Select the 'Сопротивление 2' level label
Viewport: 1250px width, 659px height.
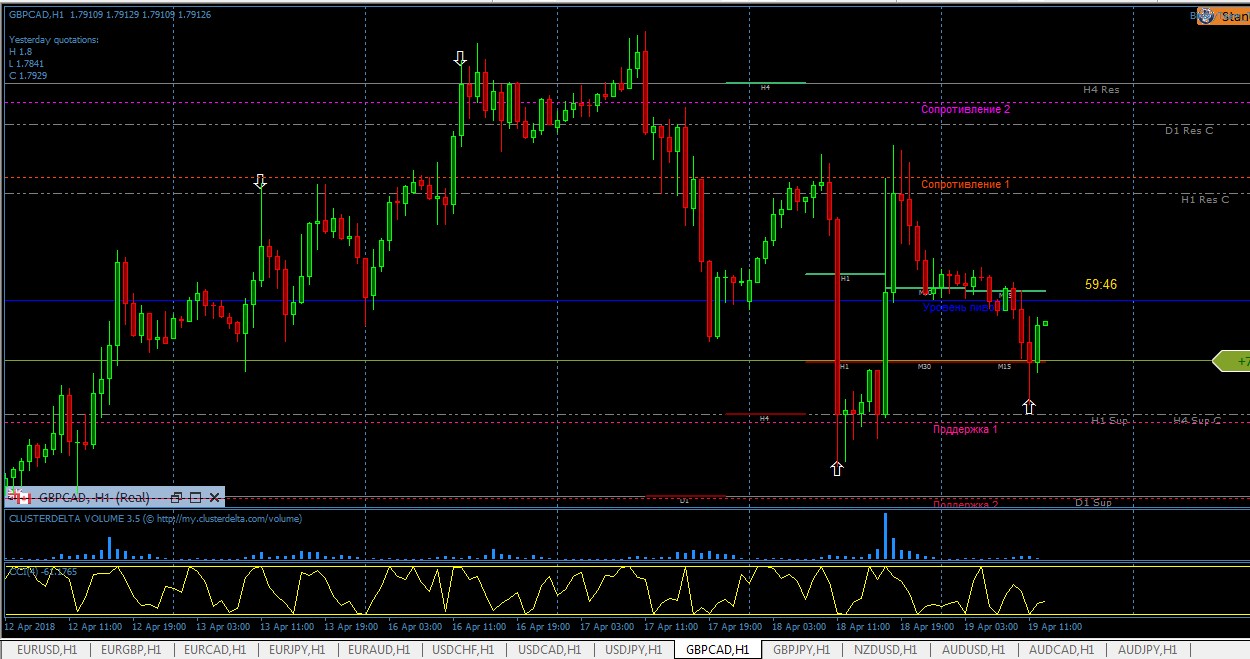click(x=965, y=109)
